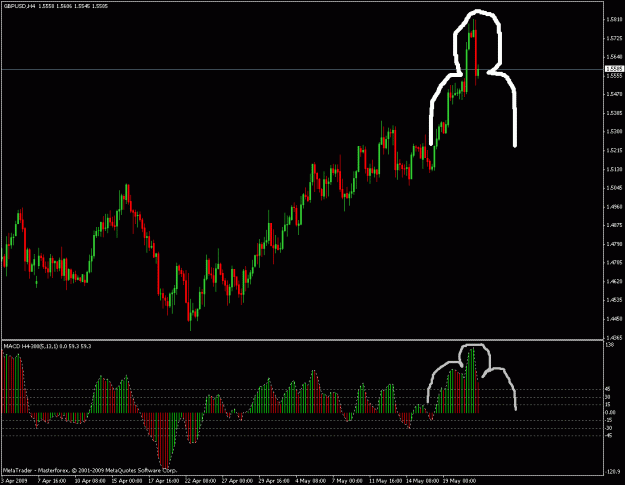
Task: Click the 1.5555 price scale label
Action: pyautogui.click(x=614, y=75)
